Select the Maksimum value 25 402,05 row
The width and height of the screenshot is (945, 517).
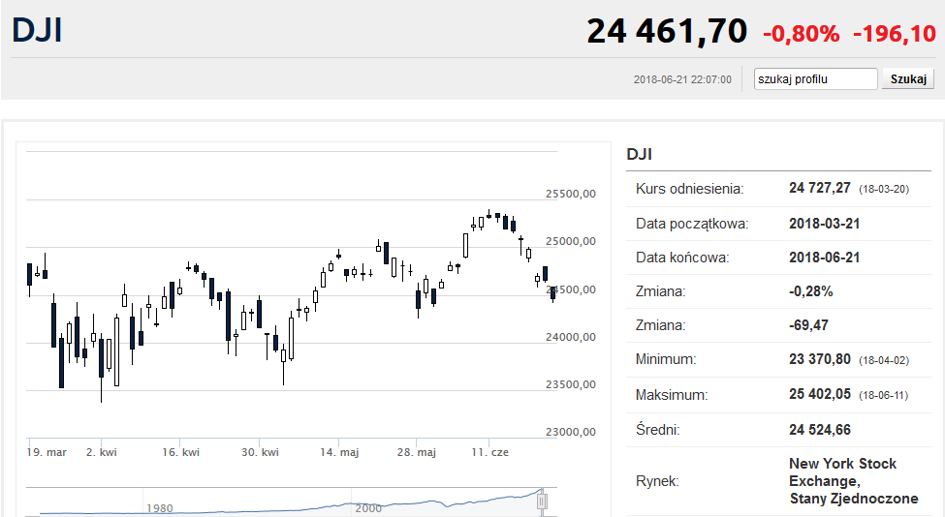point(779,395)
